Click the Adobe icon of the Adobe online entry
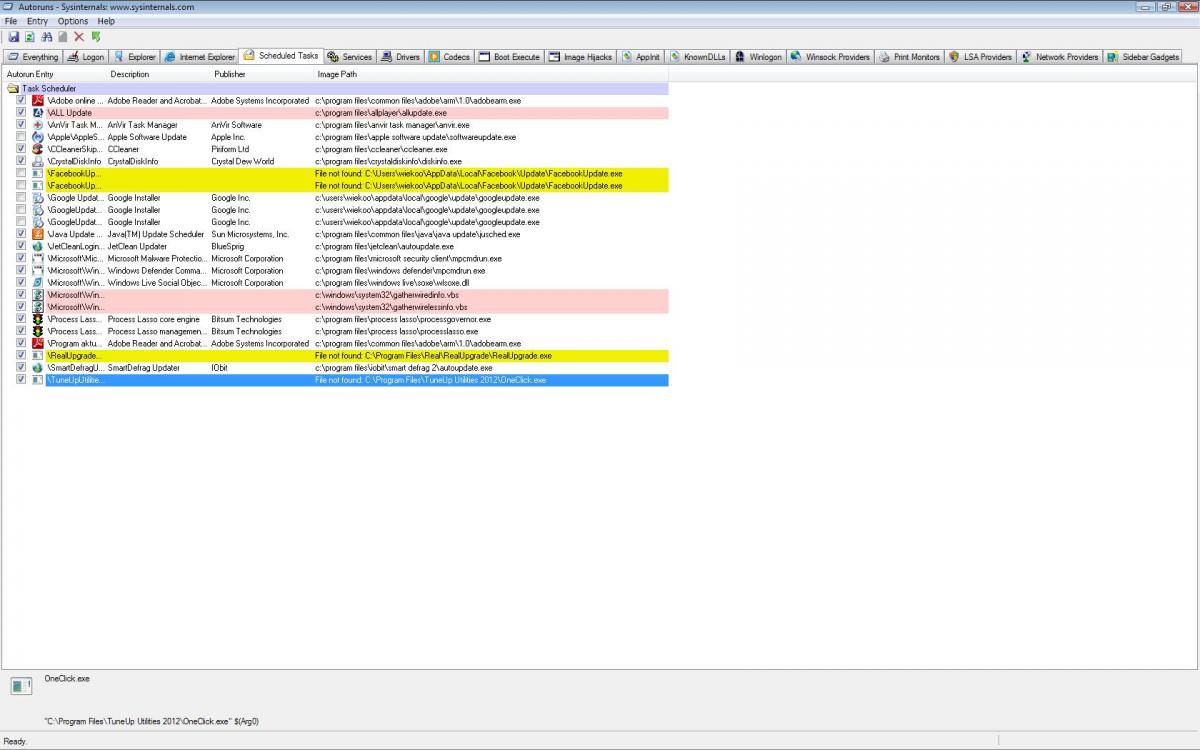Image resolution: width=1200 pixels, height=750 pixels. (x=38, y=101)
